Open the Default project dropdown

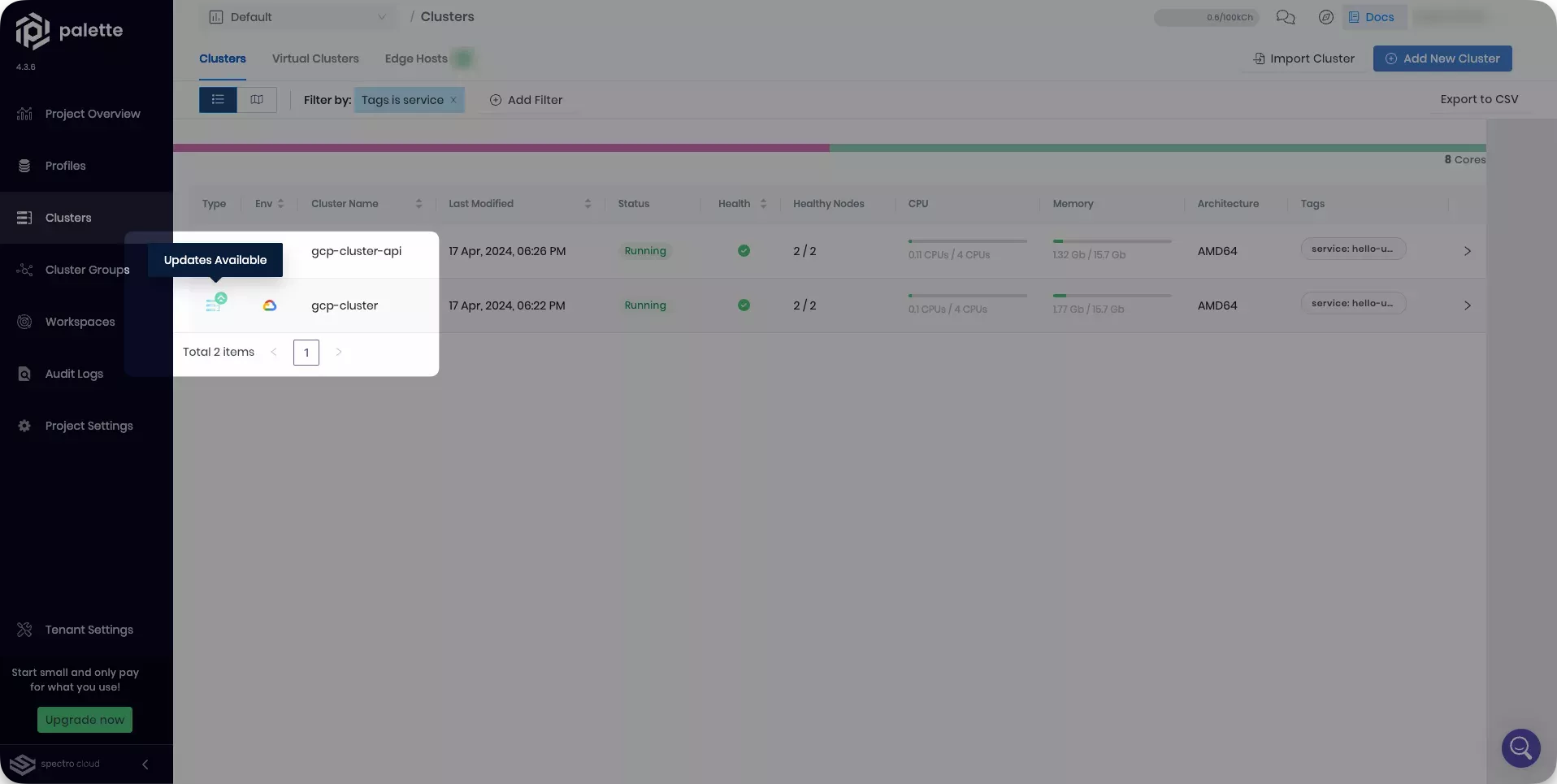pyautogui.click(x=298, y=16)
